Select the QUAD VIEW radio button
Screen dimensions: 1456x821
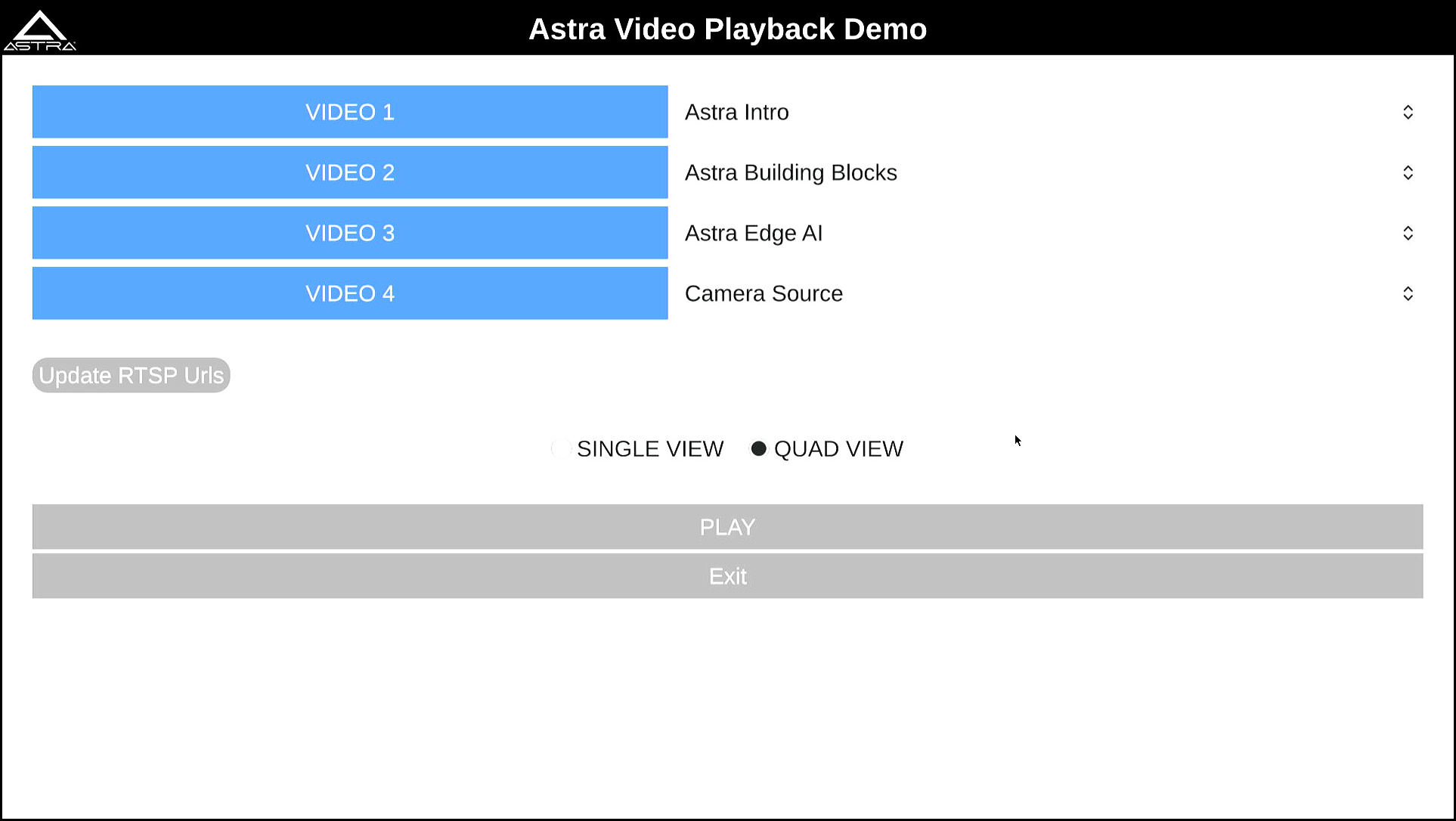(x=758, y=448)
